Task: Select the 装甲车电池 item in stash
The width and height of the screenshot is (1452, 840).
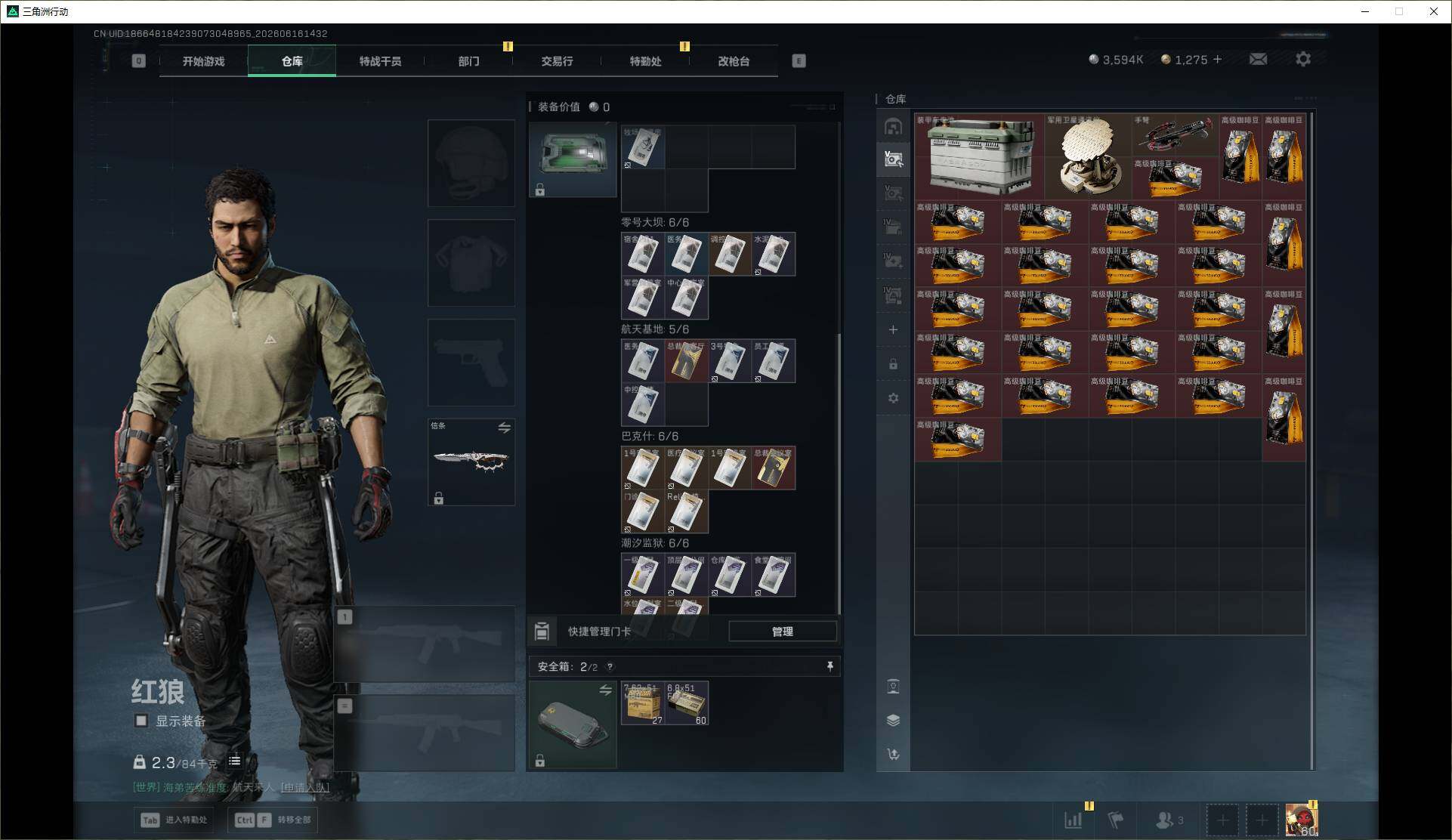Action: [x=980, y=156]
